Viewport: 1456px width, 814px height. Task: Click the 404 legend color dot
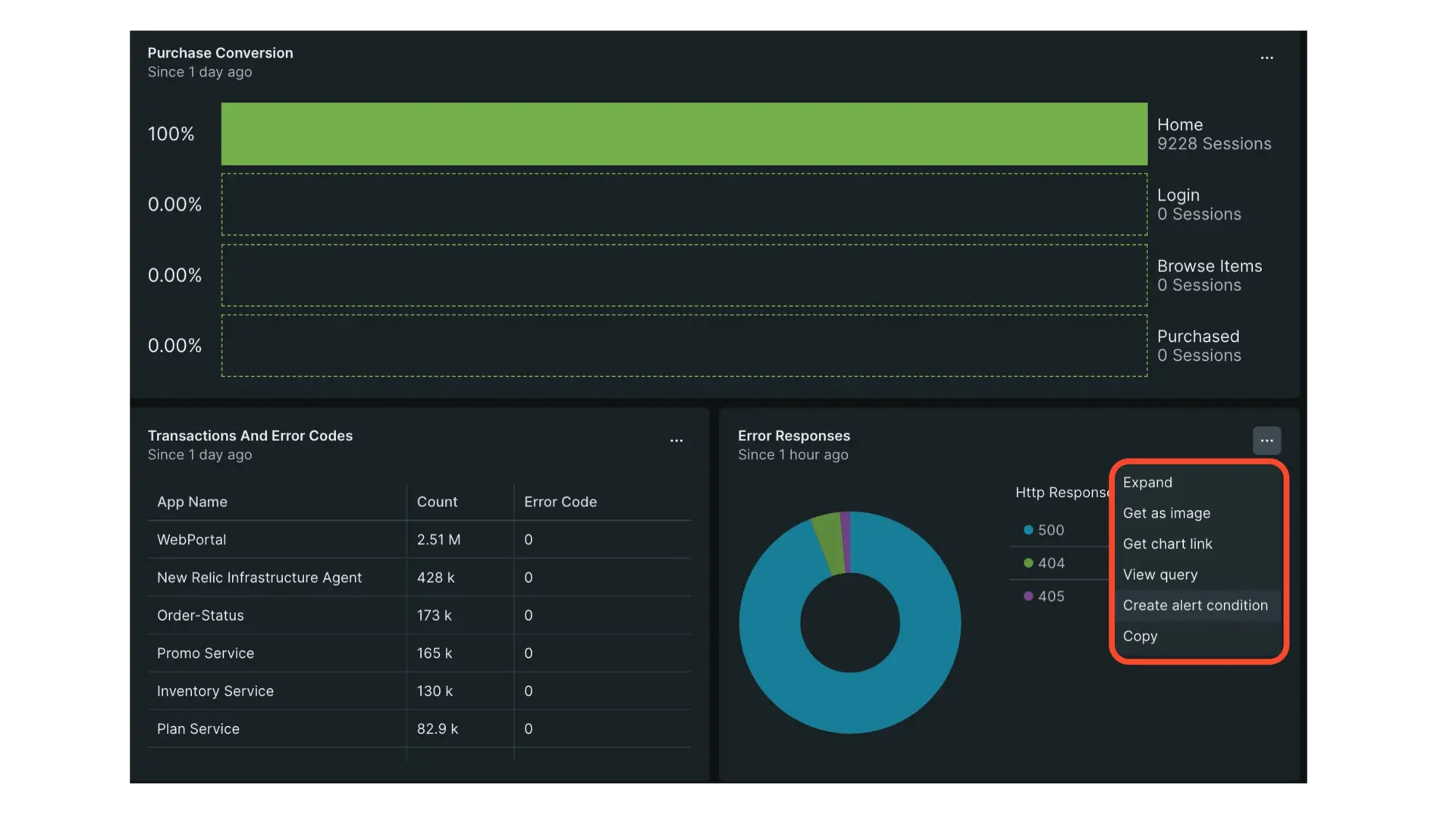tap(1028, 563)
